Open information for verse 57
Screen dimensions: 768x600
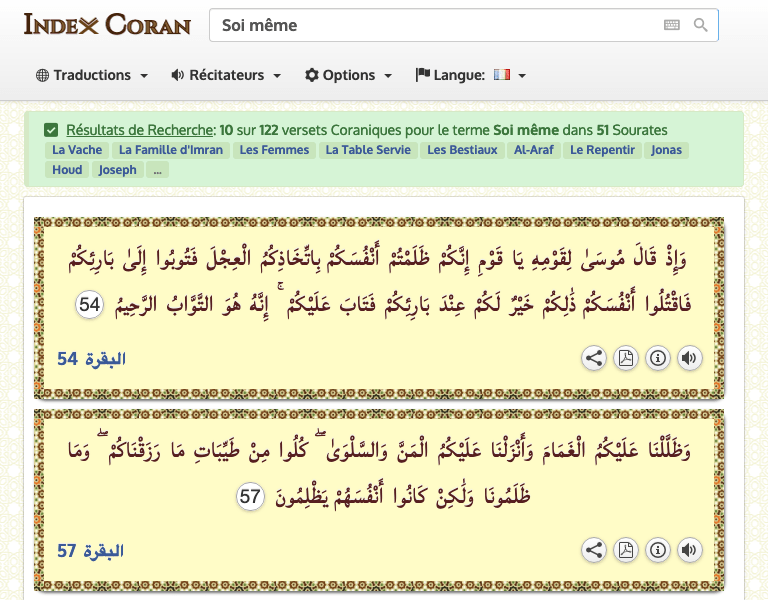[x=657, y=549]
